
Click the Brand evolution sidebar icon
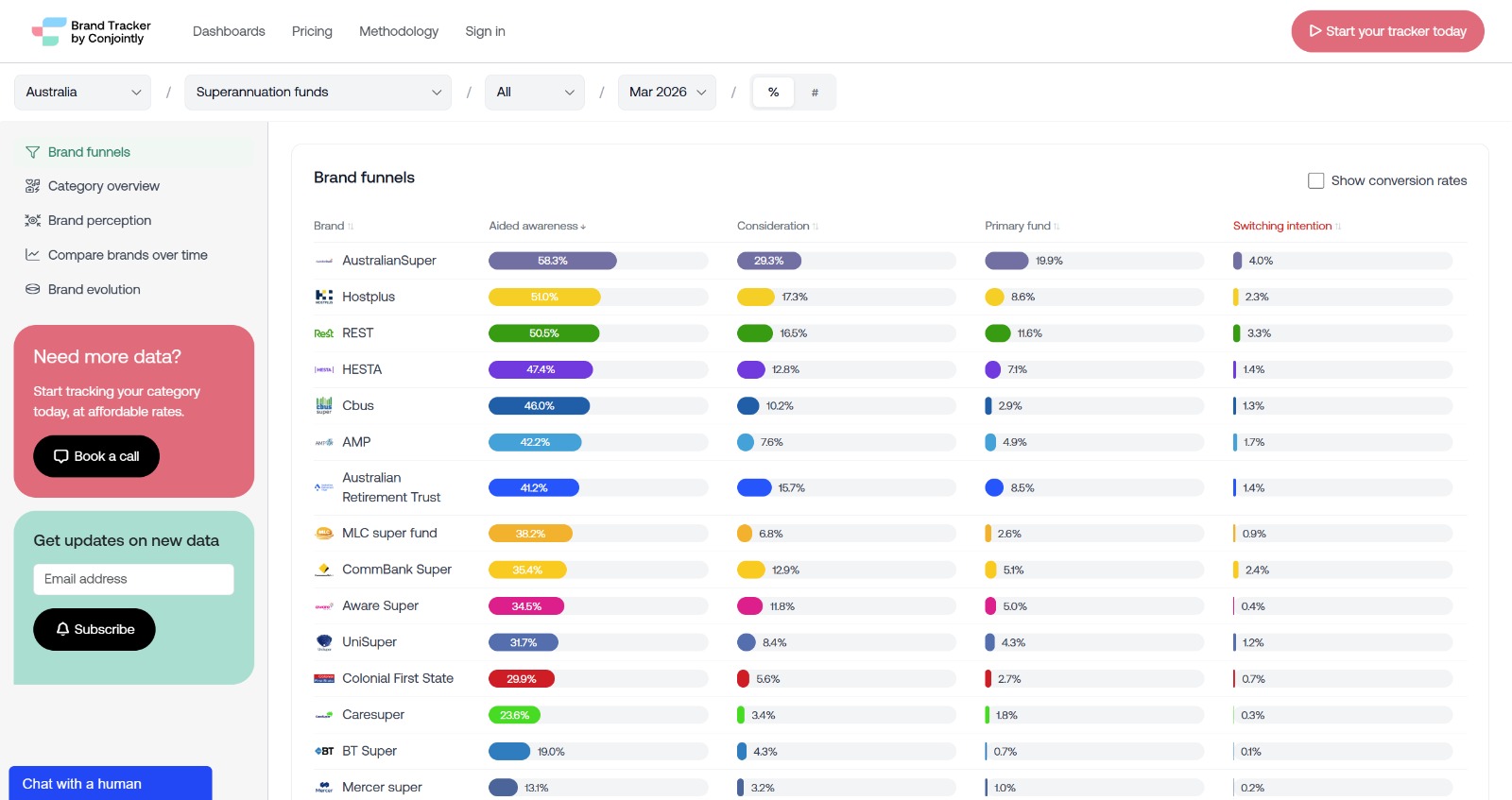click(x=32, y=289)
